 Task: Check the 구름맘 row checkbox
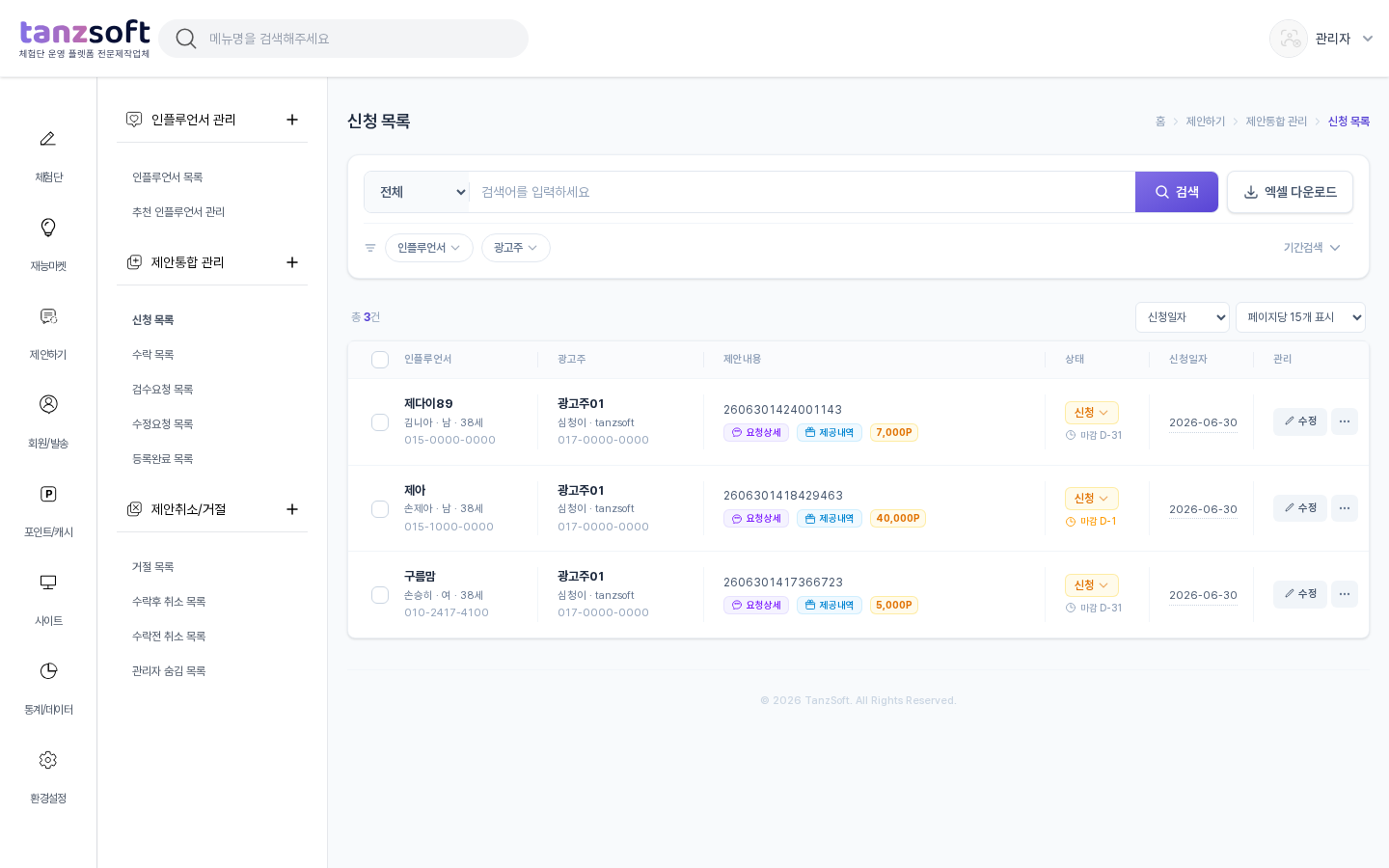pyautogui.click(x=380, y=595)
